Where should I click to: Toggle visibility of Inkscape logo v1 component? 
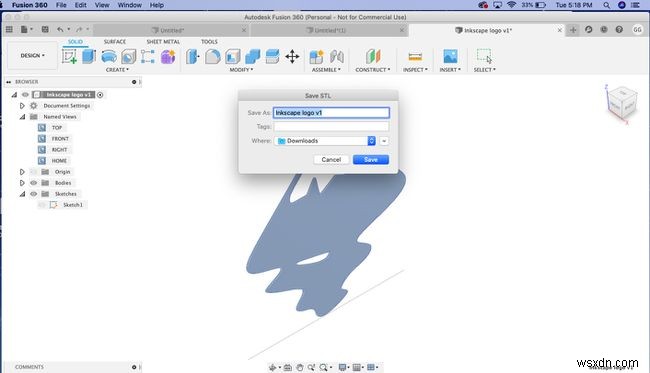25,95
